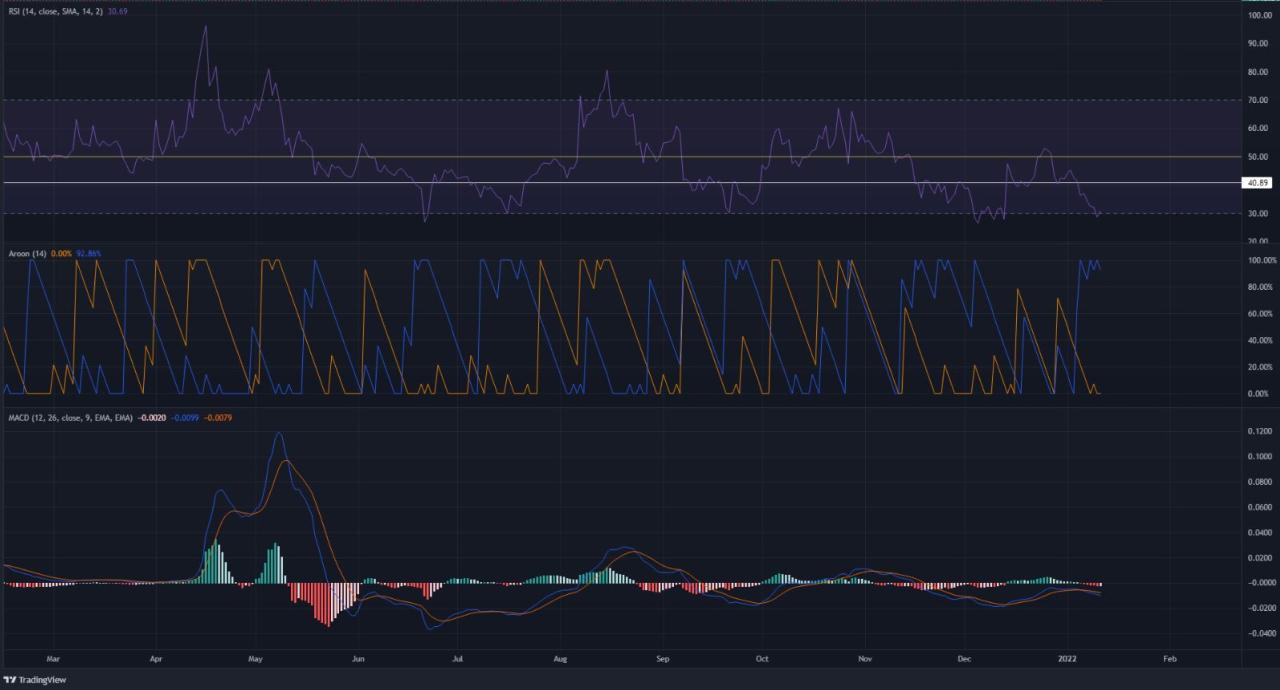Click the Aug label on time axis

click(560, 659)
